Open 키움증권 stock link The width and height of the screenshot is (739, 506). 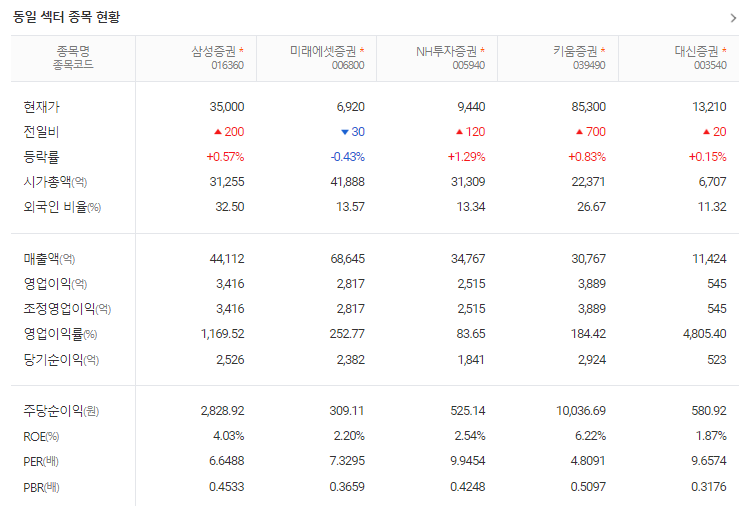tap(575, 51)
